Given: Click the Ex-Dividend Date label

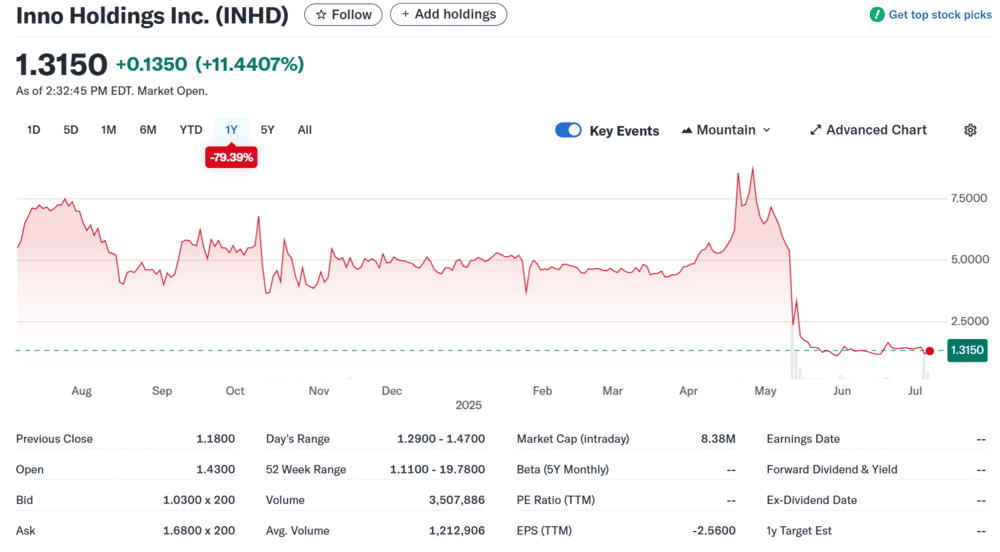Looking at the screenshot, I should coord(811,500).
